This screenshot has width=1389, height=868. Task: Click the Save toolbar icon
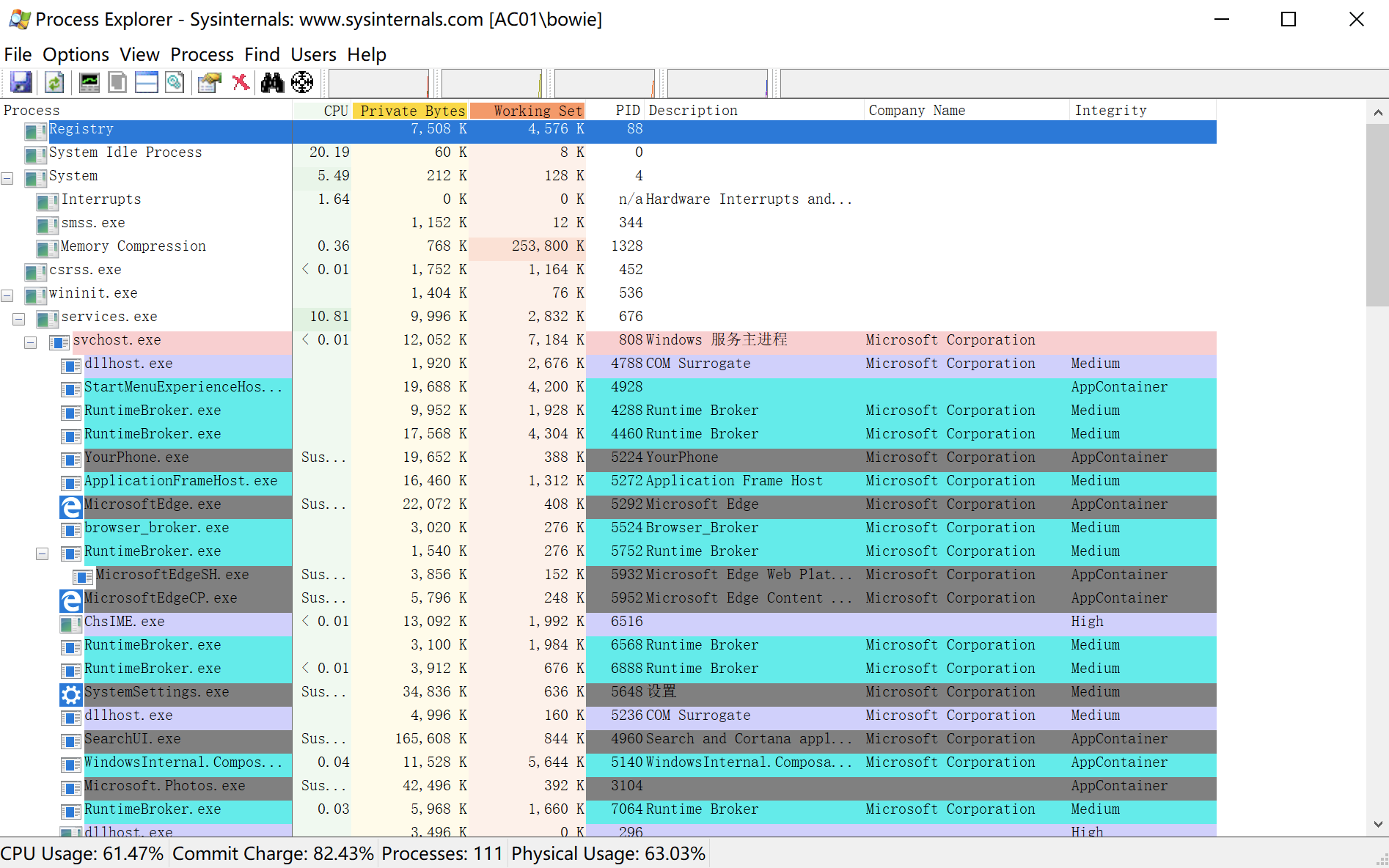pos(21,82)
